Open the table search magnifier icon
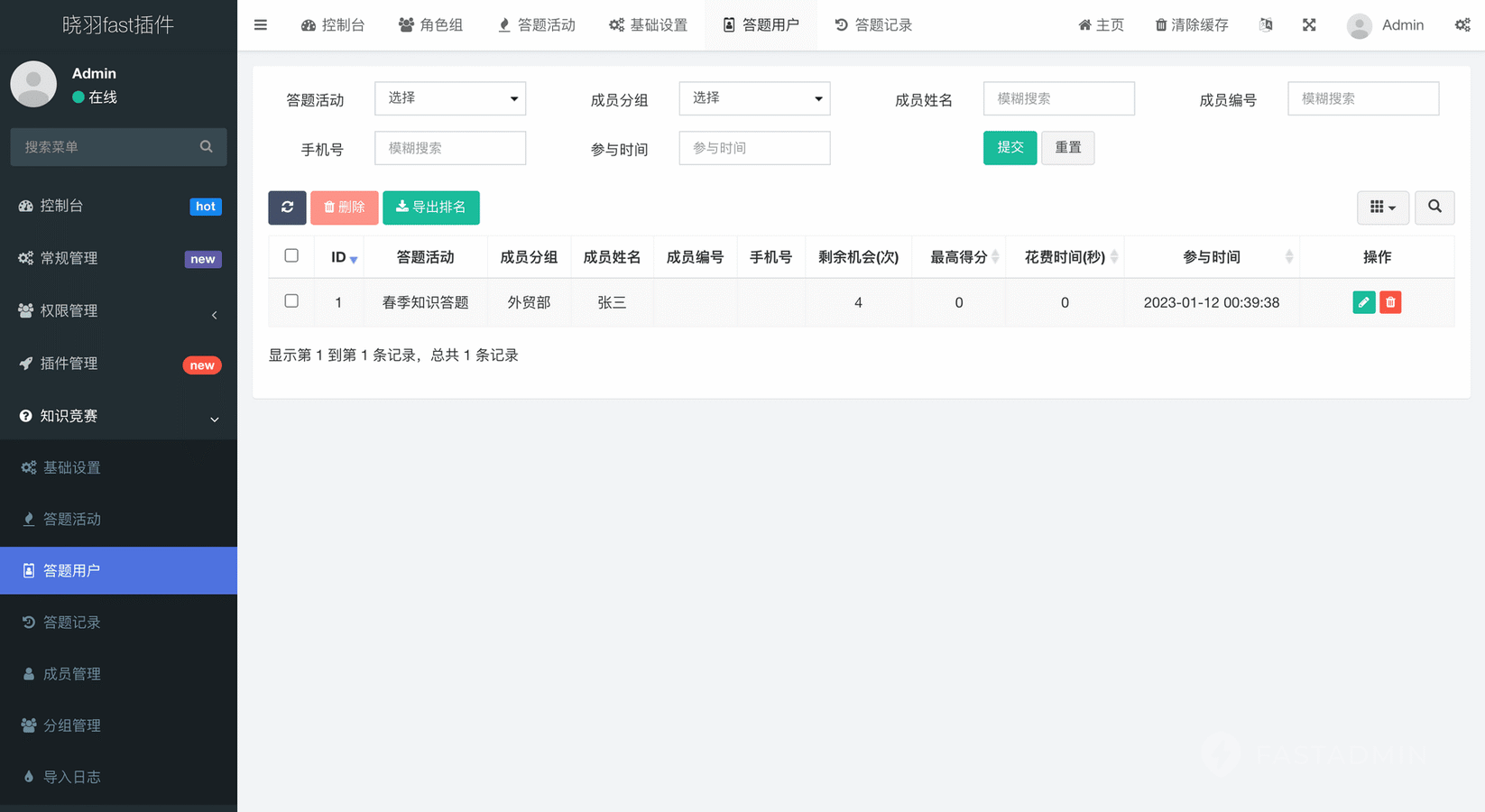This screenshot has height=812, width=1485. (x=1434, y=208)
